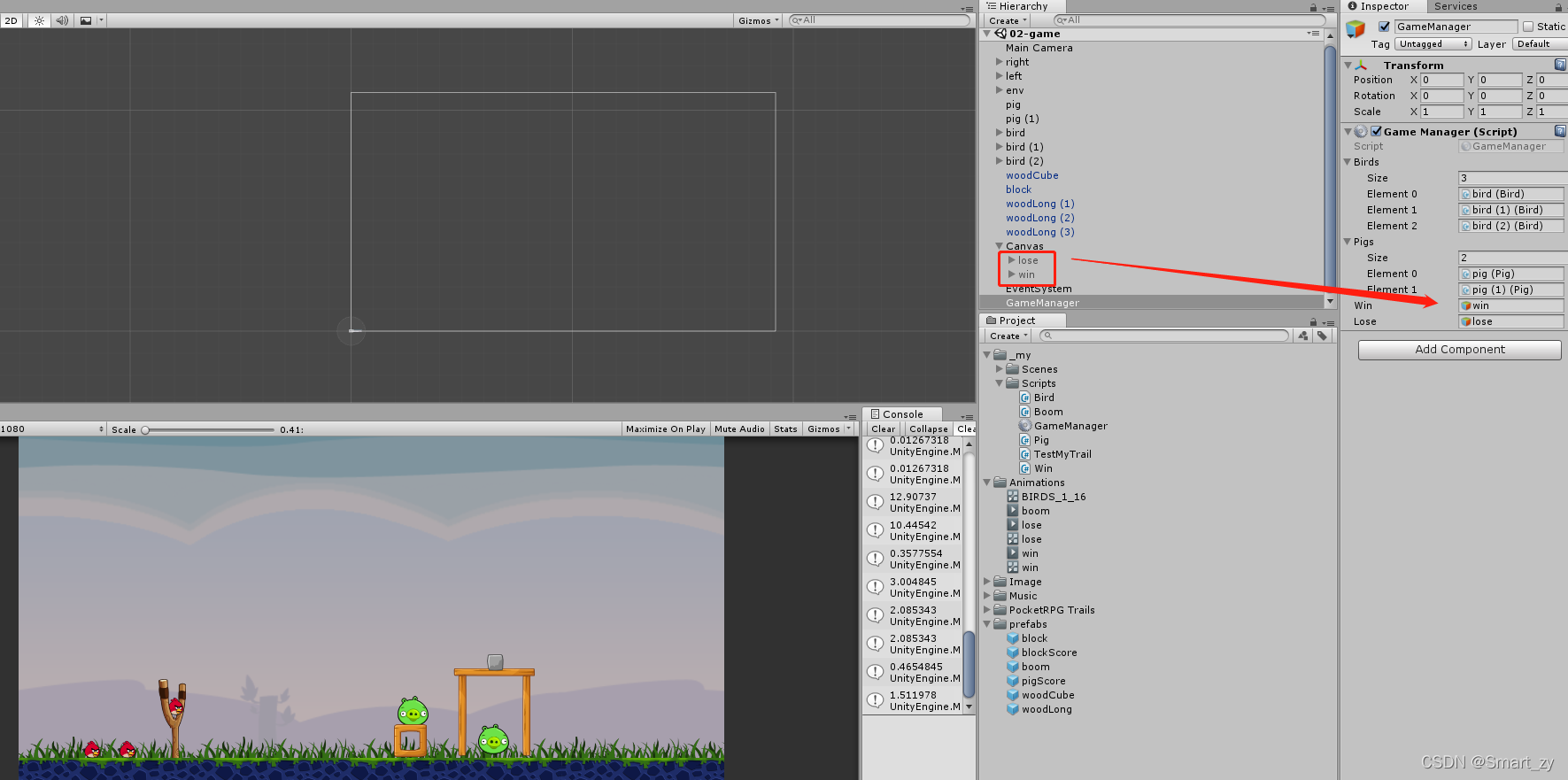This screenshot has width=1568, height=780.
Task: Collapse the Canvas object
Action: click(x=1000, y=246)
